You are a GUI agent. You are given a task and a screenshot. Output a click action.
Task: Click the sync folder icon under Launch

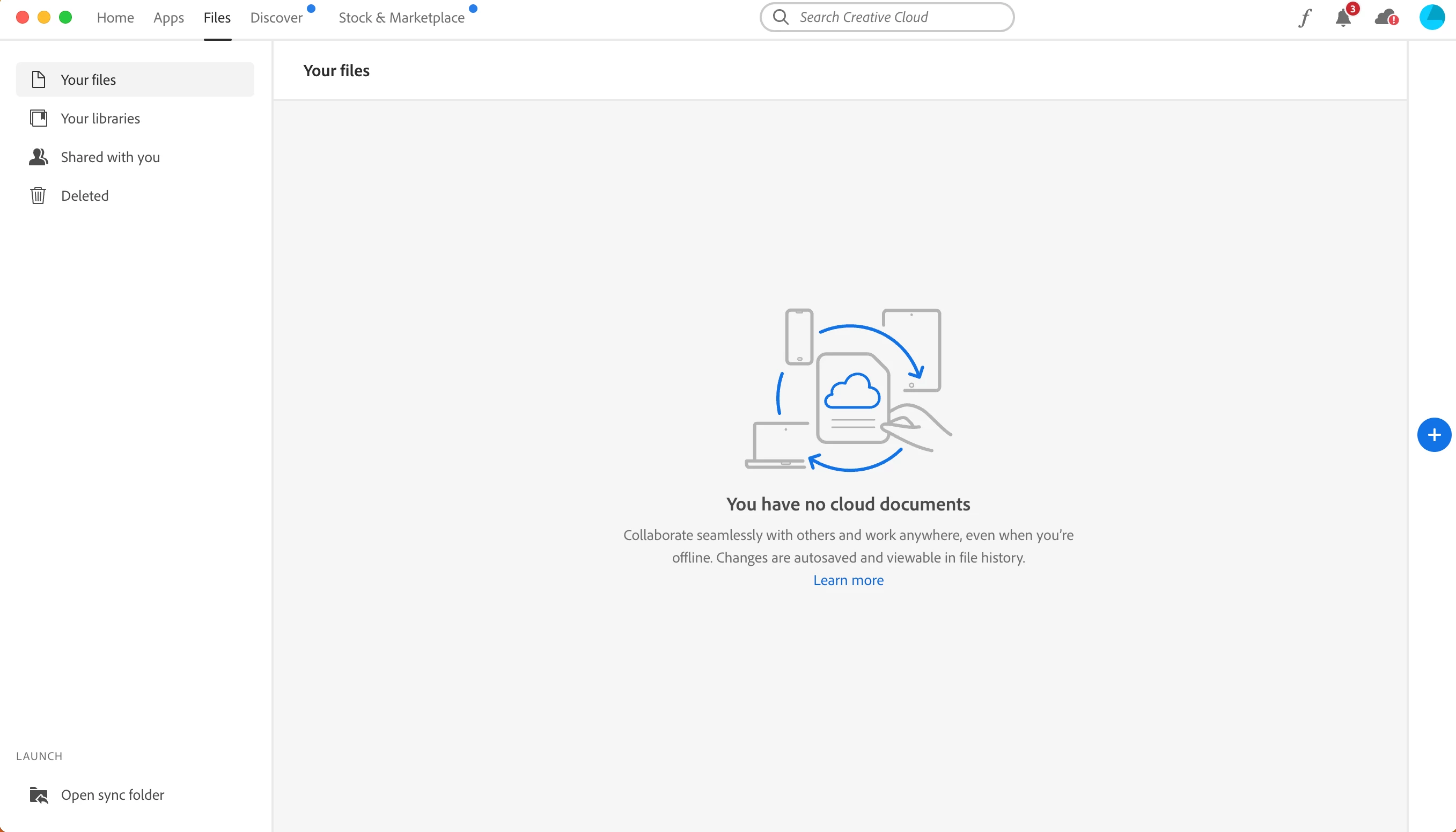pyautogui.click(x=38, y=795)
